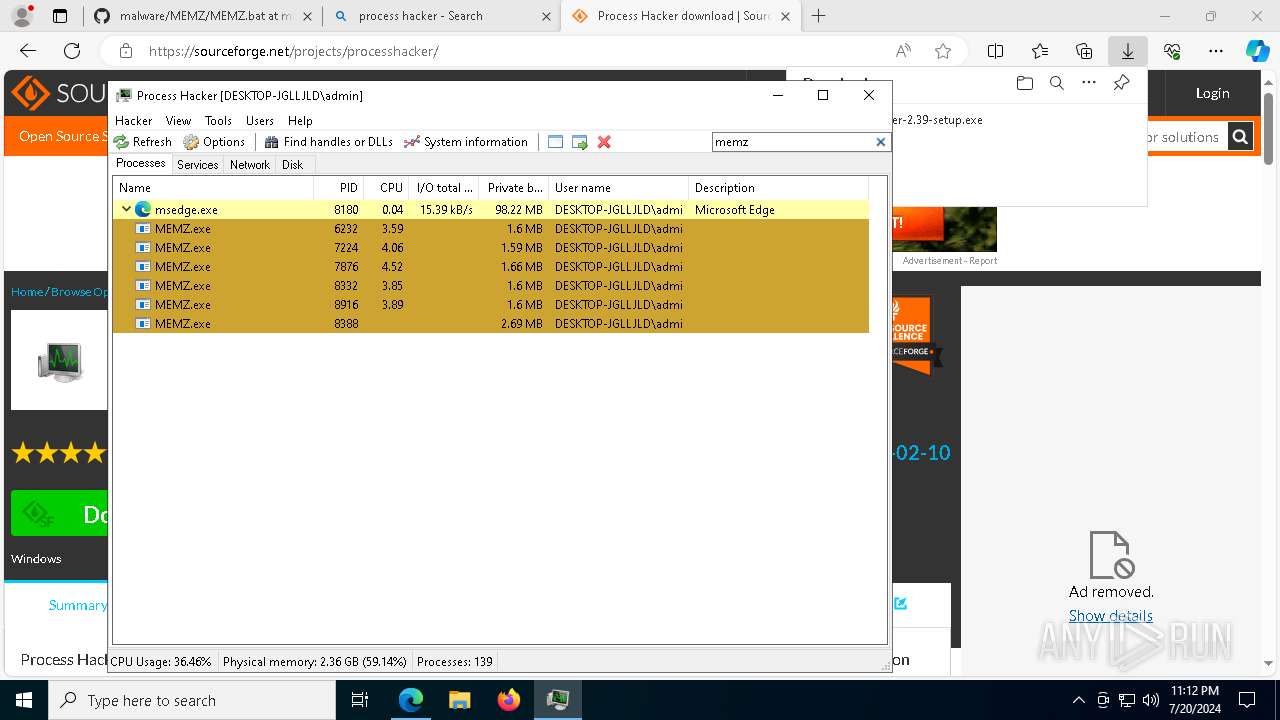
Task: Select the msedge.exe process row
Action: [491, 210]
